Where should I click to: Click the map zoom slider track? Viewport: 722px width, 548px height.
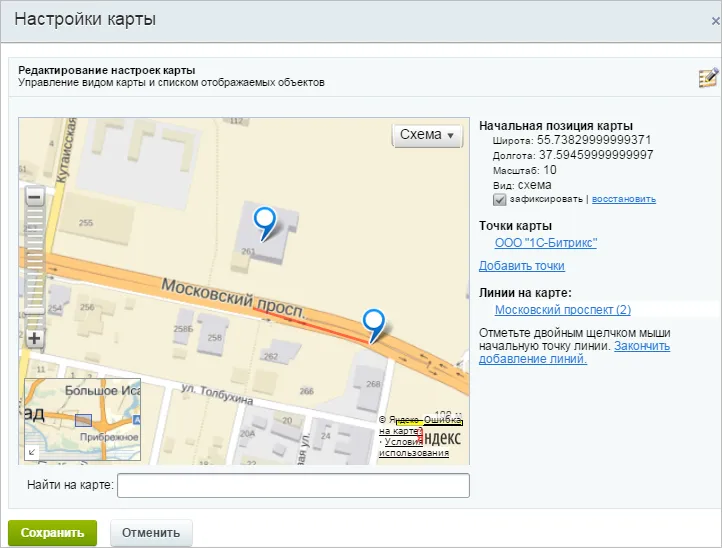[x=35, y=268]
